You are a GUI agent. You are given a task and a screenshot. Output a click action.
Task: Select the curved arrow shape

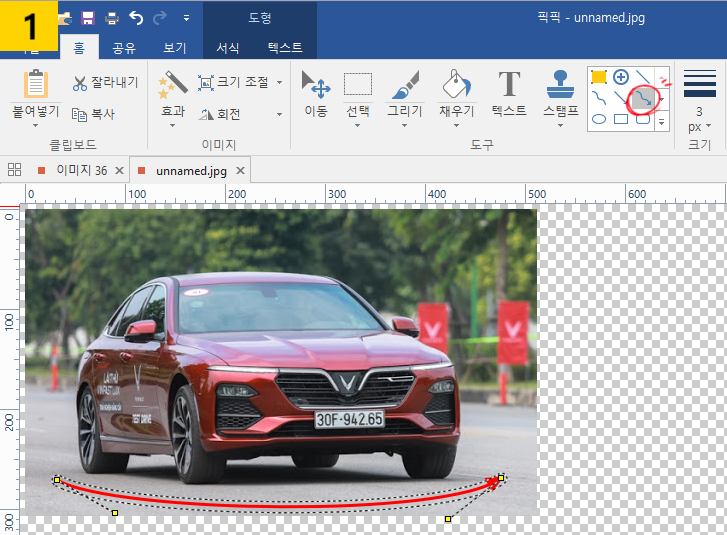[x=643, y=98]
